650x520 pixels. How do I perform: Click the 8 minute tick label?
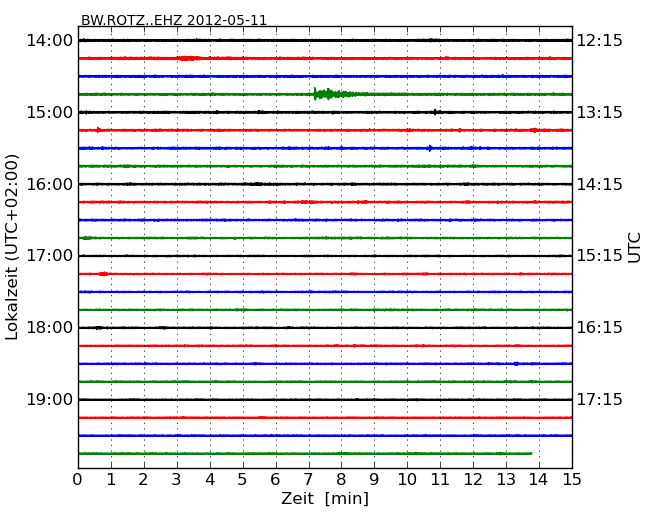341,480
